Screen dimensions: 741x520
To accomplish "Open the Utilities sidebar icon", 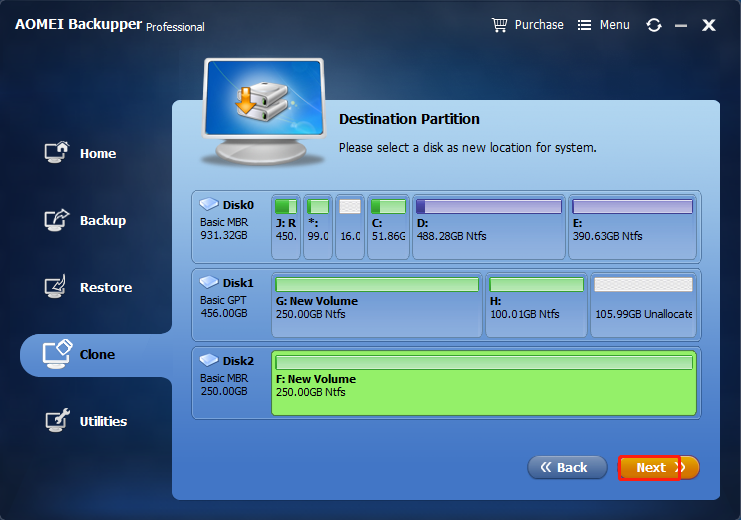I will point(57,420).
